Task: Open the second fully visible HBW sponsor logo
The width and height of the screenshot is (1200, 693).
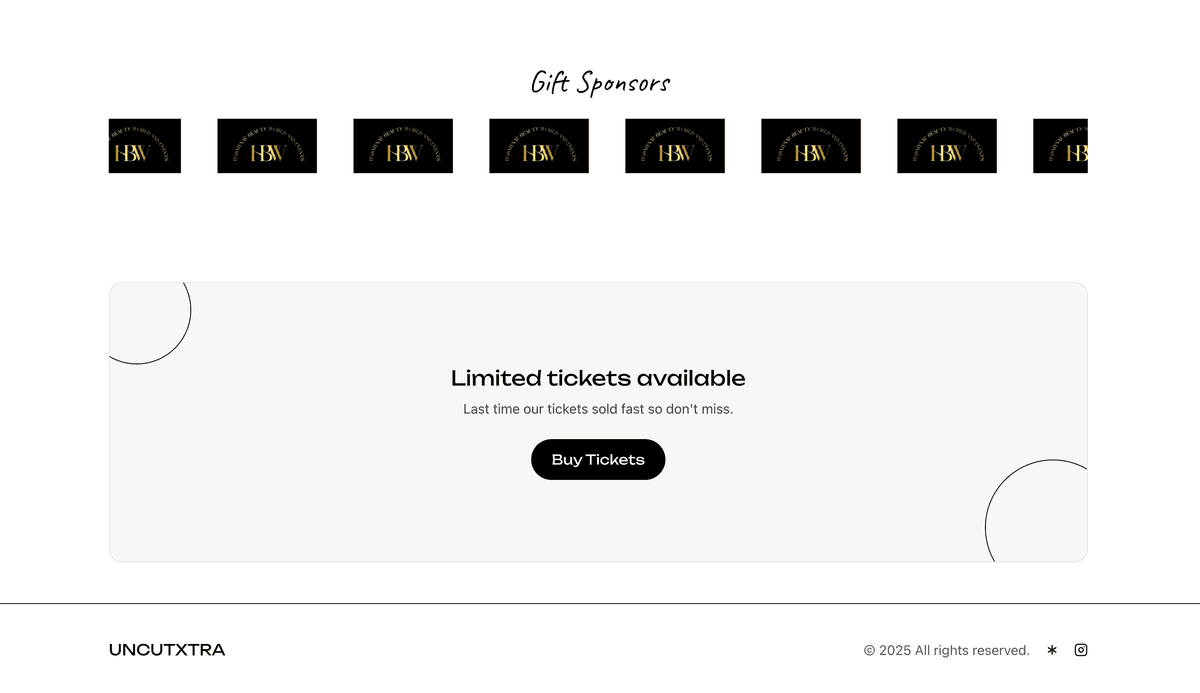Action: 403,146
